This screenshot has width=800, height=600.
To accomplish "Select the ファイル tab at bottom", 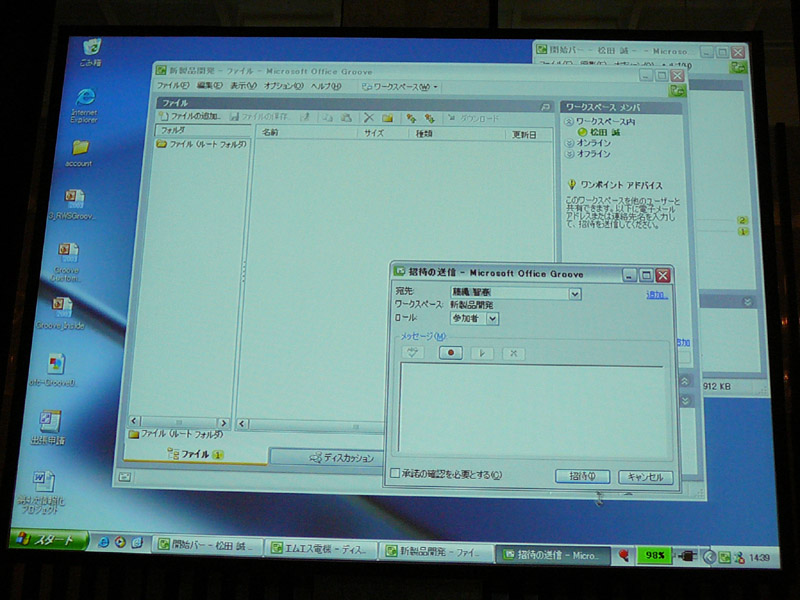I will click(195, 454).
